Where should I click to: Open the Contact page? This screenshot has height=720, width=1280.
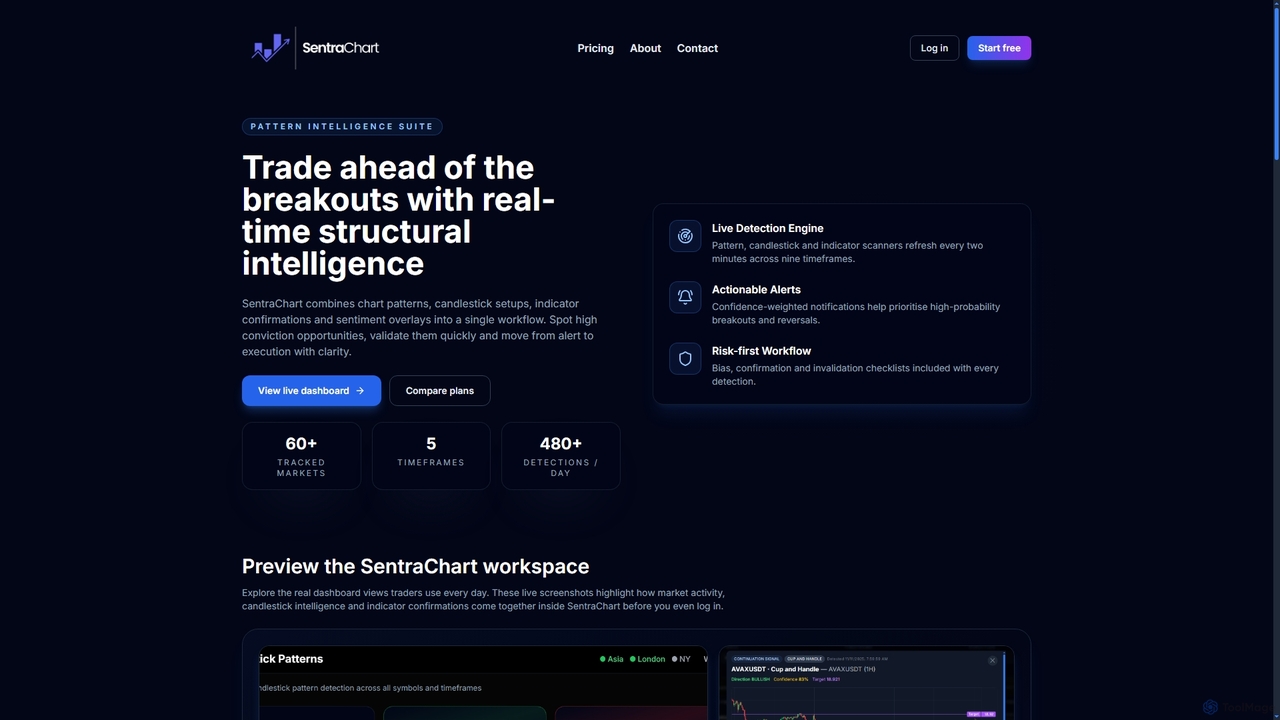click(x=697, y=48)
